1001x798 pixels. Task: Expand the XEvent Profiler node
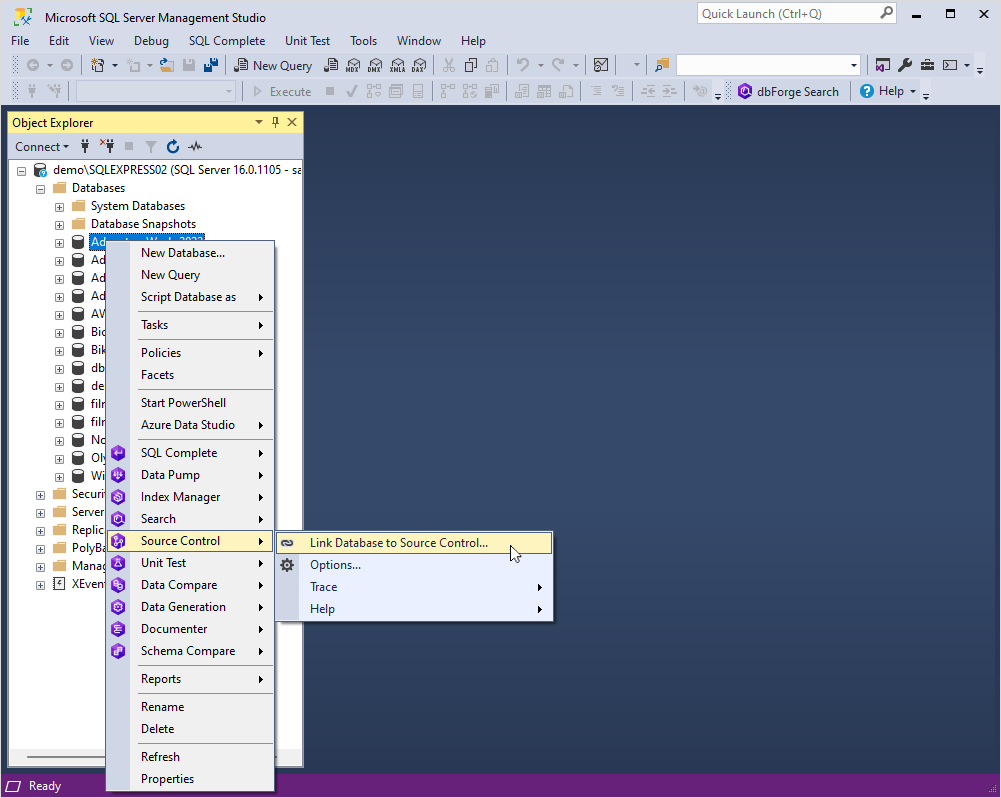pyautogui.click(x=40, y=585)
